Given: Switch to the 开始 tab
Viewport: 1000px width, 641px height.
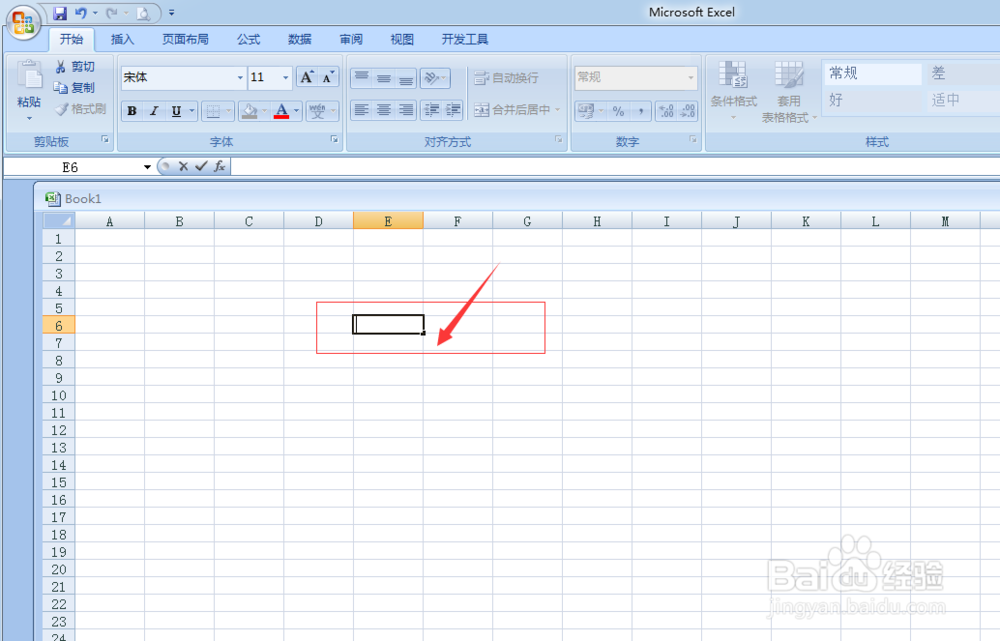Looking at the screenshot, I should coord(71,40).
